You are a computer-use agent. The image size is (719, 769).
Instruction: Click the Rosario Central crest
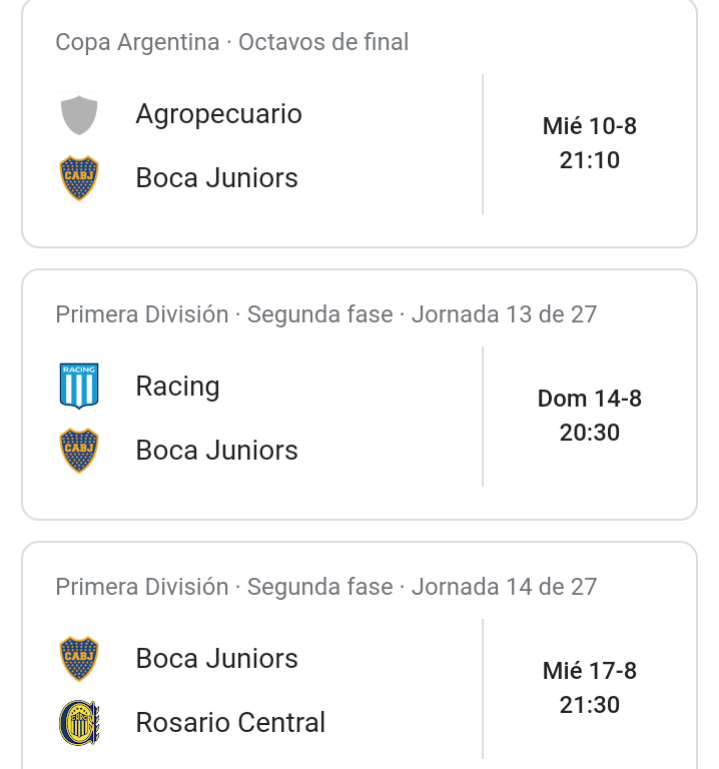(79, 723)
